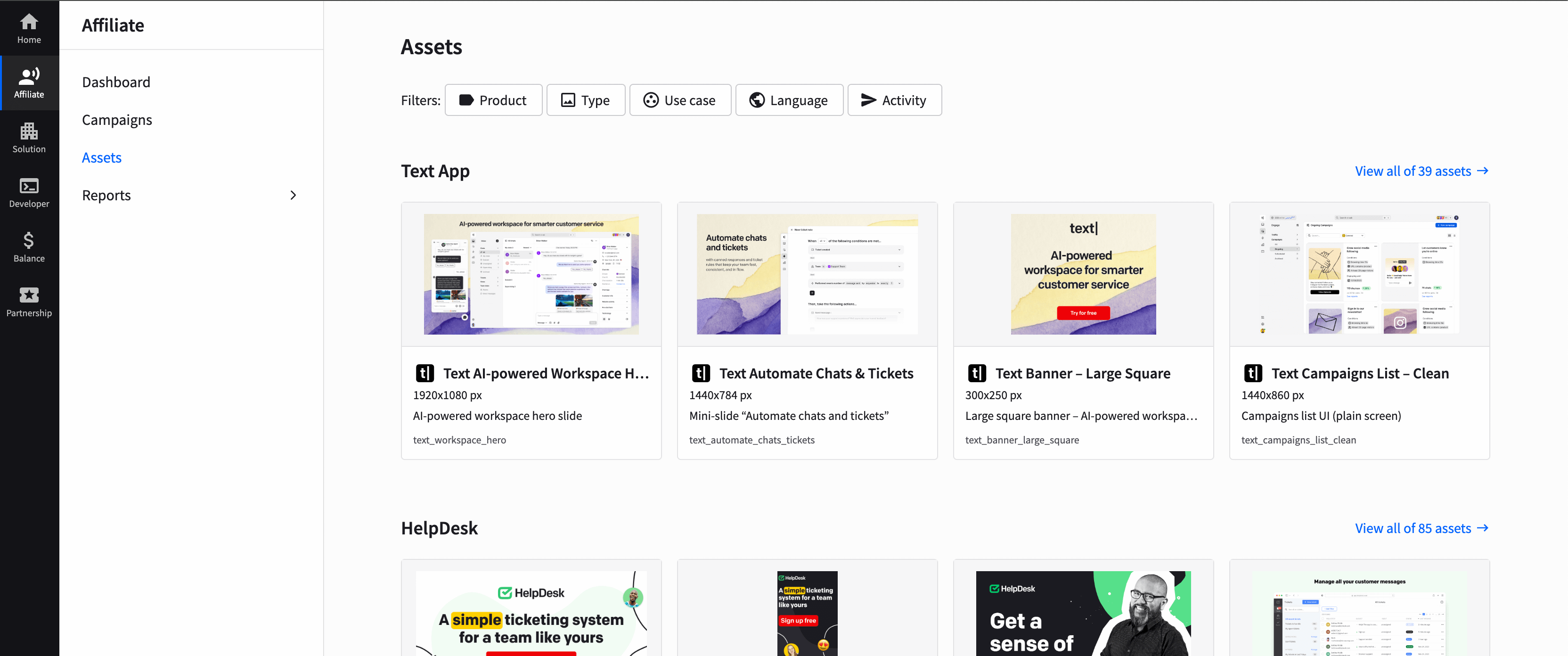The width and height of the screenshot is (1568, 656).
Task: Click the Text App section heading
Action: [435, 171]
